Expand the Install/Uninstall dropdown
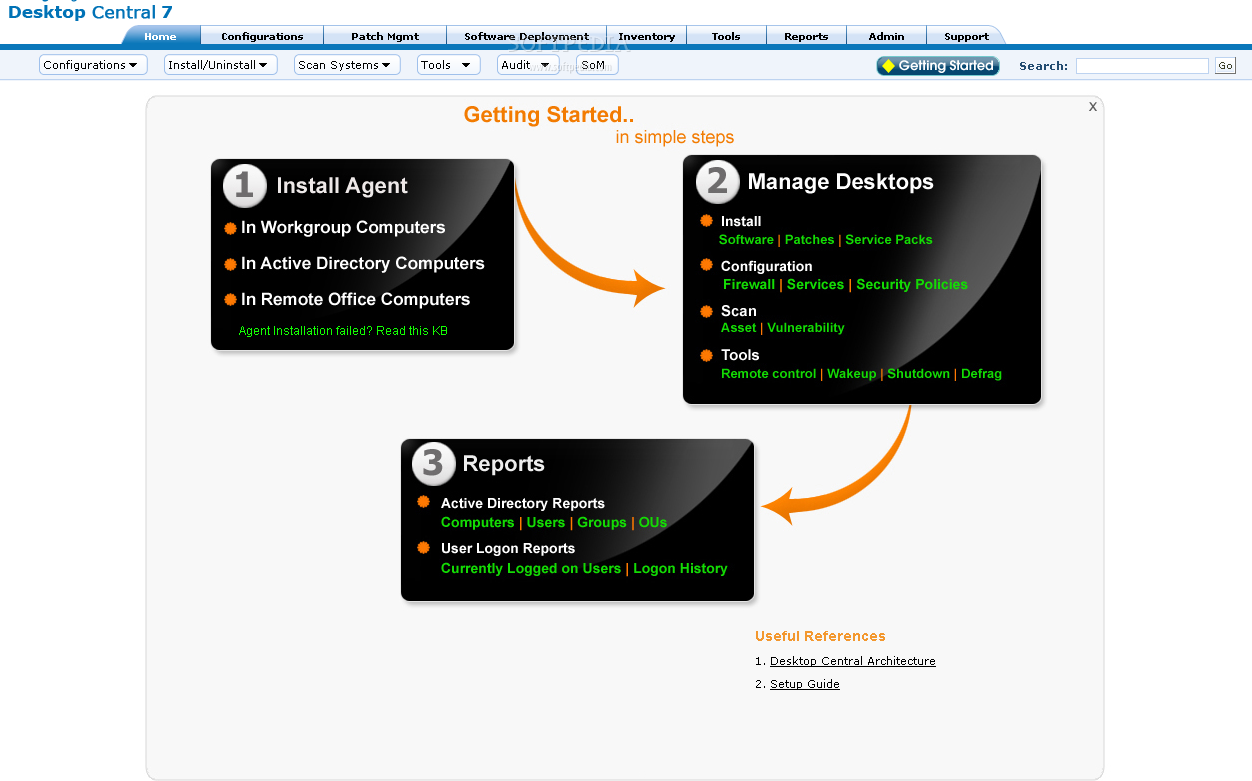The image size is (1252, 781). coord(220,65)
